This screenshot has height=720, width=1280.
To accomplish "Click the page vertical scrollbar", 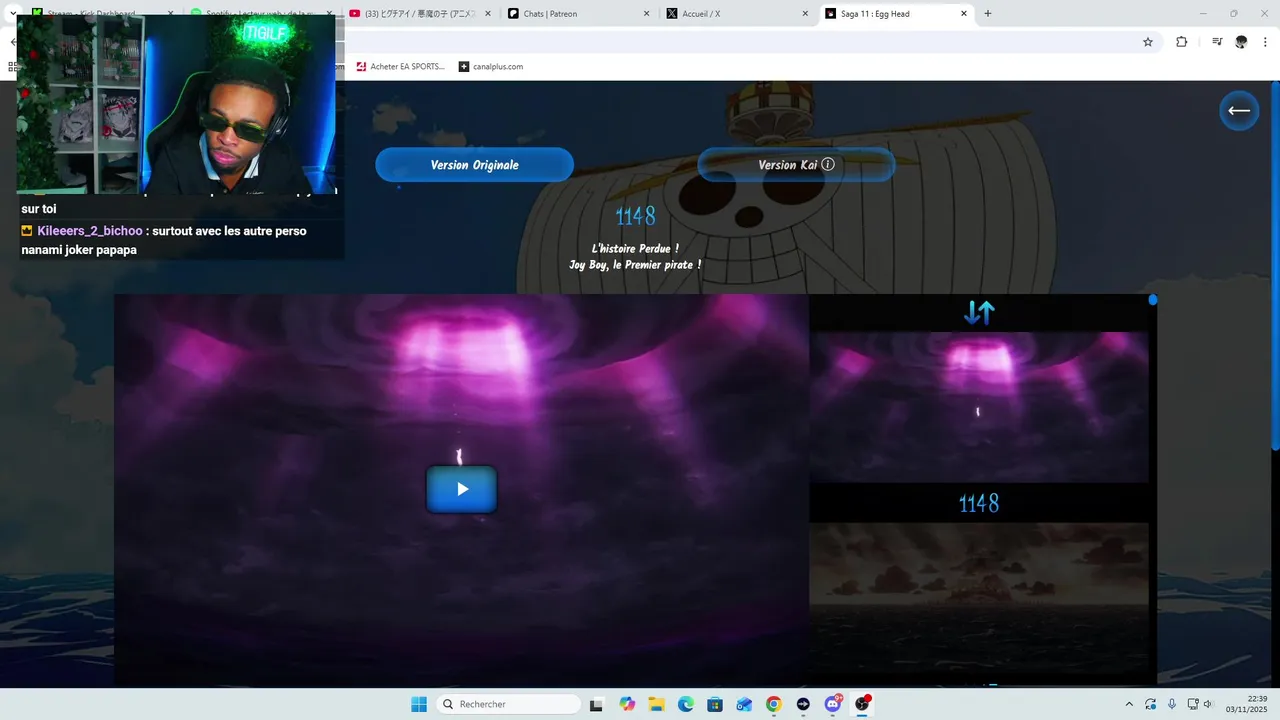I will click(x=1275, y=265).
